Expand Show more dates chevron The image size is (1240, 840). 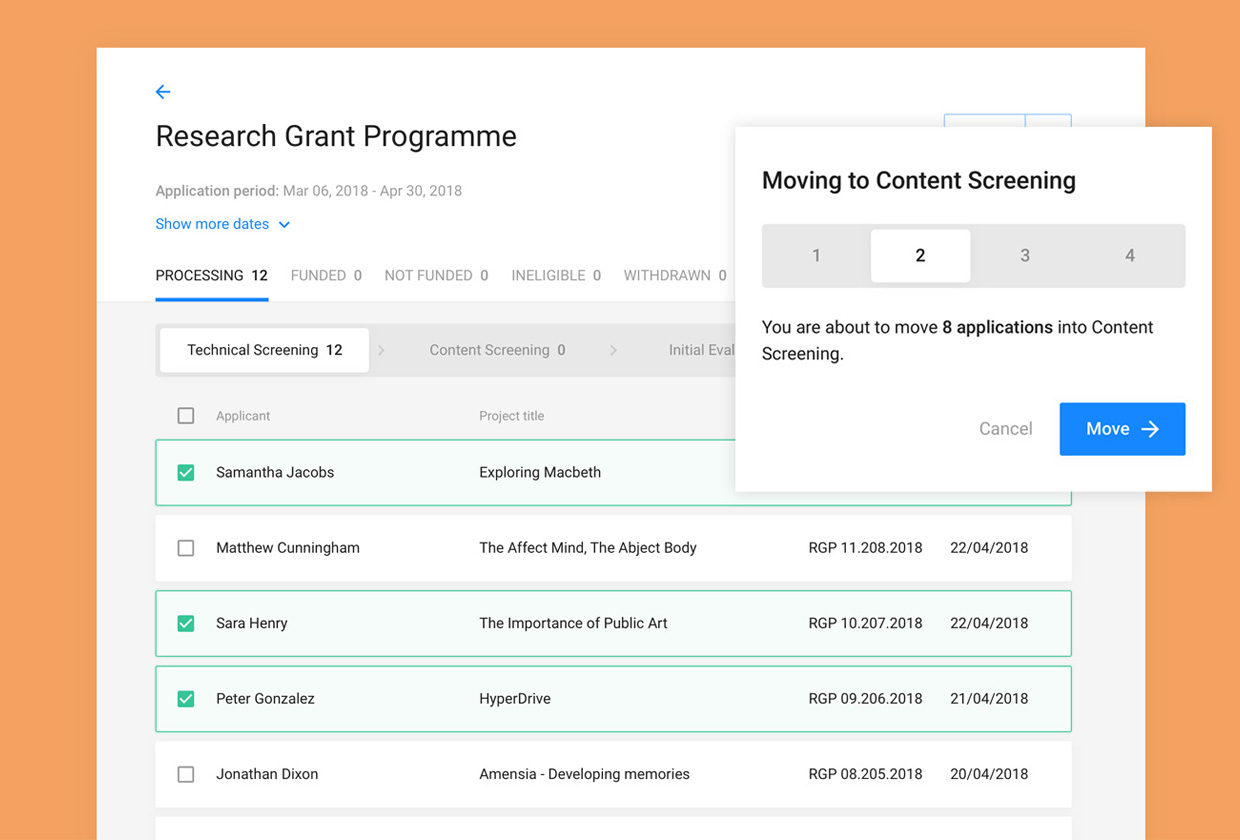coord(284,225)
